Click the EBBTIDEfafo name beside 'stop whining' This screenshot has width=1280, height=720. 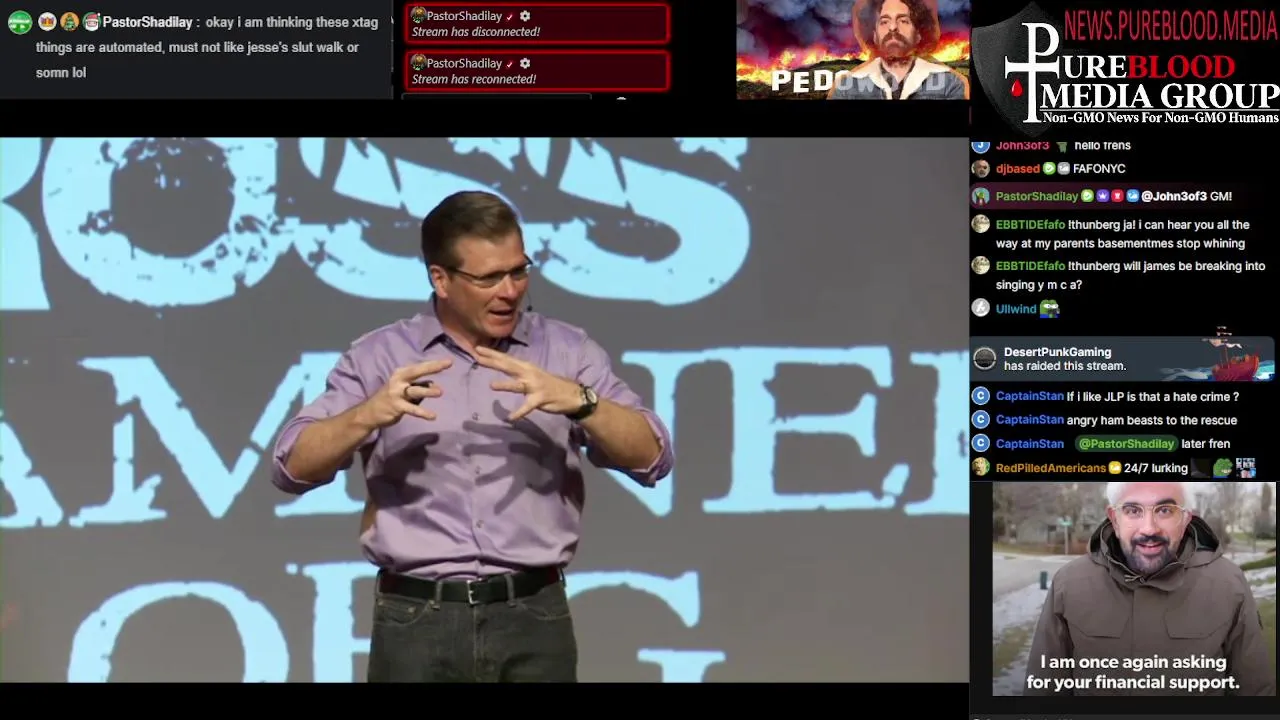pos(1030,225)
